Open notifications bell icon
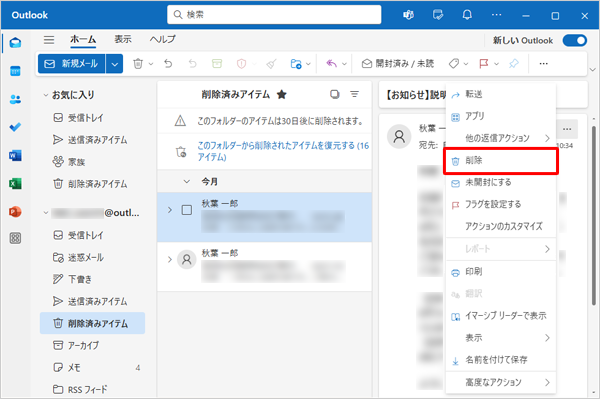Viewport: 600px width, 399px height. (467, 15)
